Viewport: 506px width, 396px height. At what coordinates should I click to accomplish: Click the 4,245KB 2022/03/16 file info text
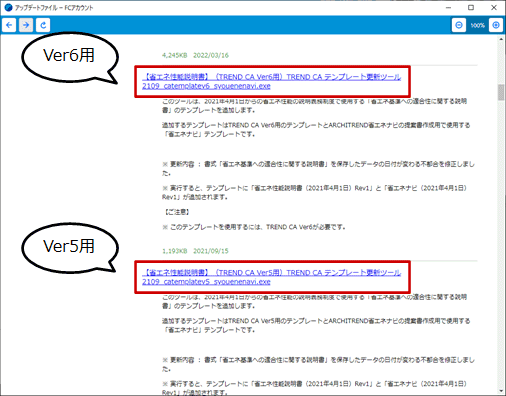point(195,55)
